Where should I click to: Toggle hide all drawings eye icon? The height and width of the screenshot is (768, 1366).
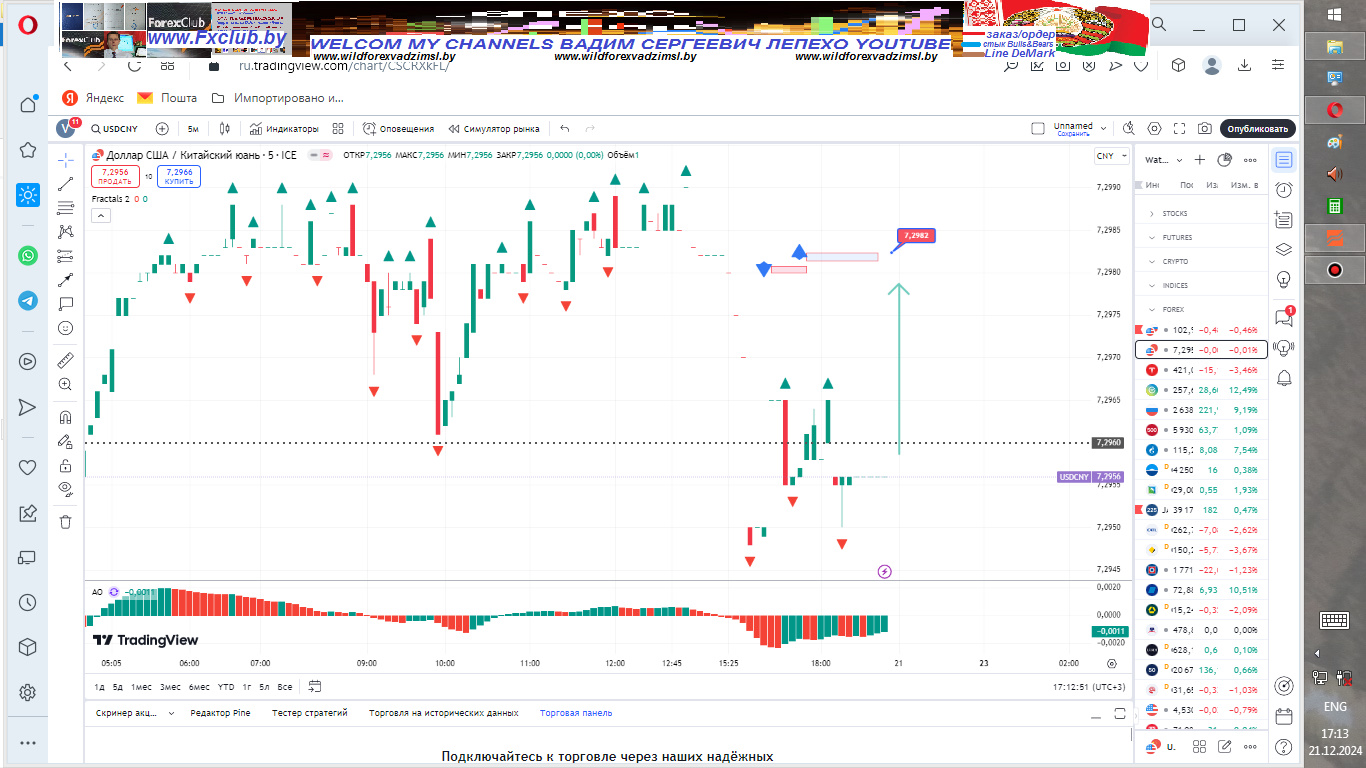point(66,489)
